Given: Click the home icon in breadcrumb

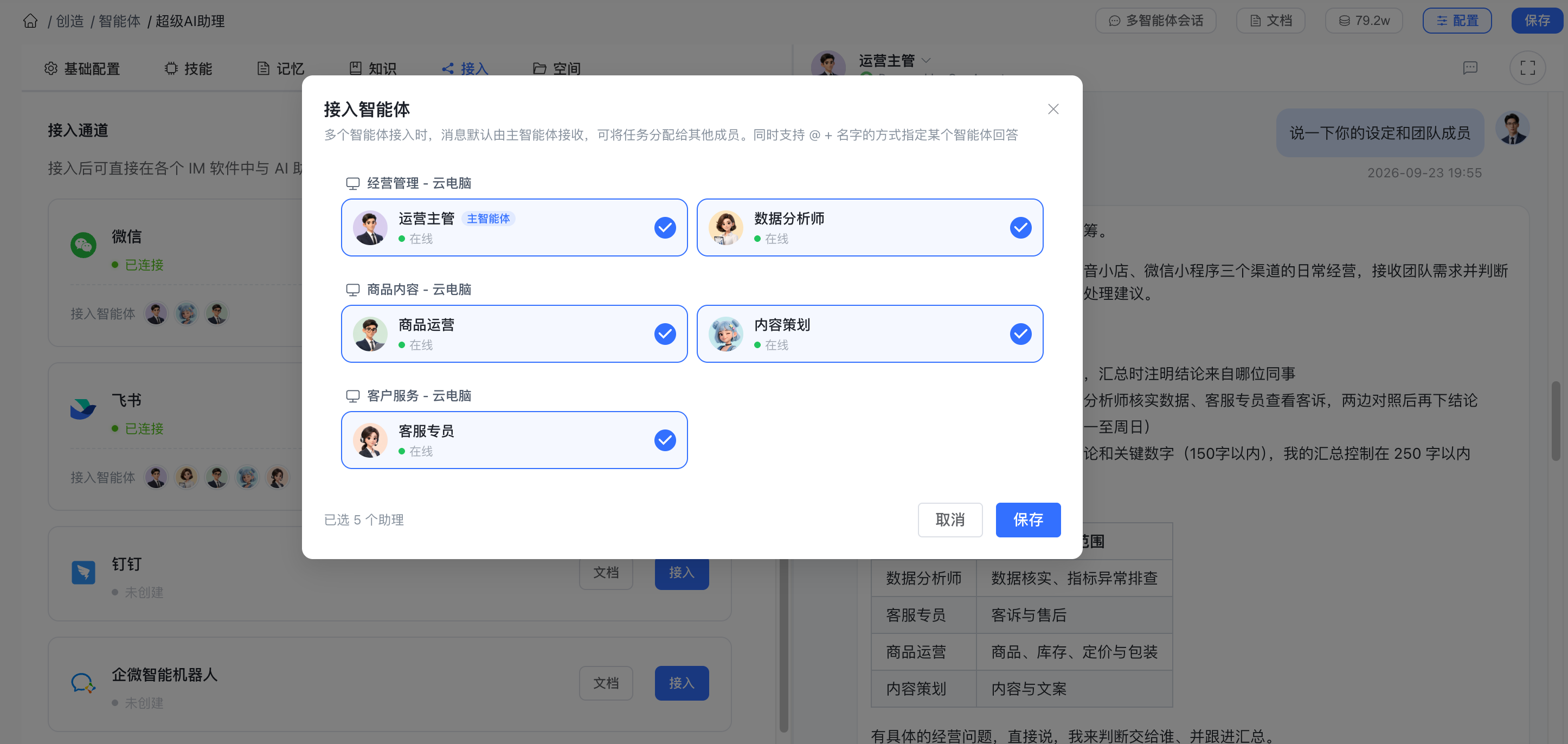Looking at the screenshot, I should (30, 21).
